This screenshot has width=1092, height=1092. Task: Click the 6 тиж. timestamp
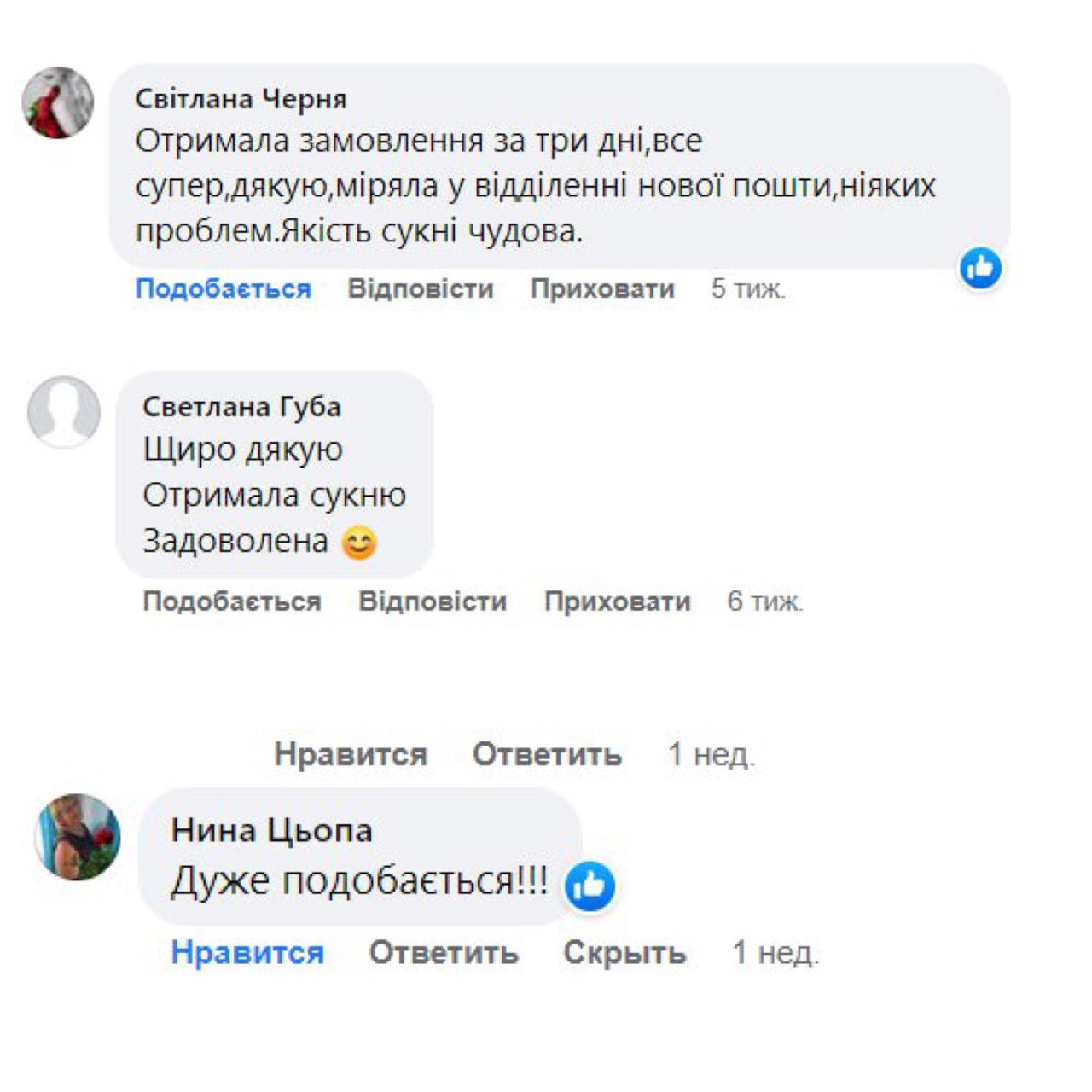[x=764, y=601]
